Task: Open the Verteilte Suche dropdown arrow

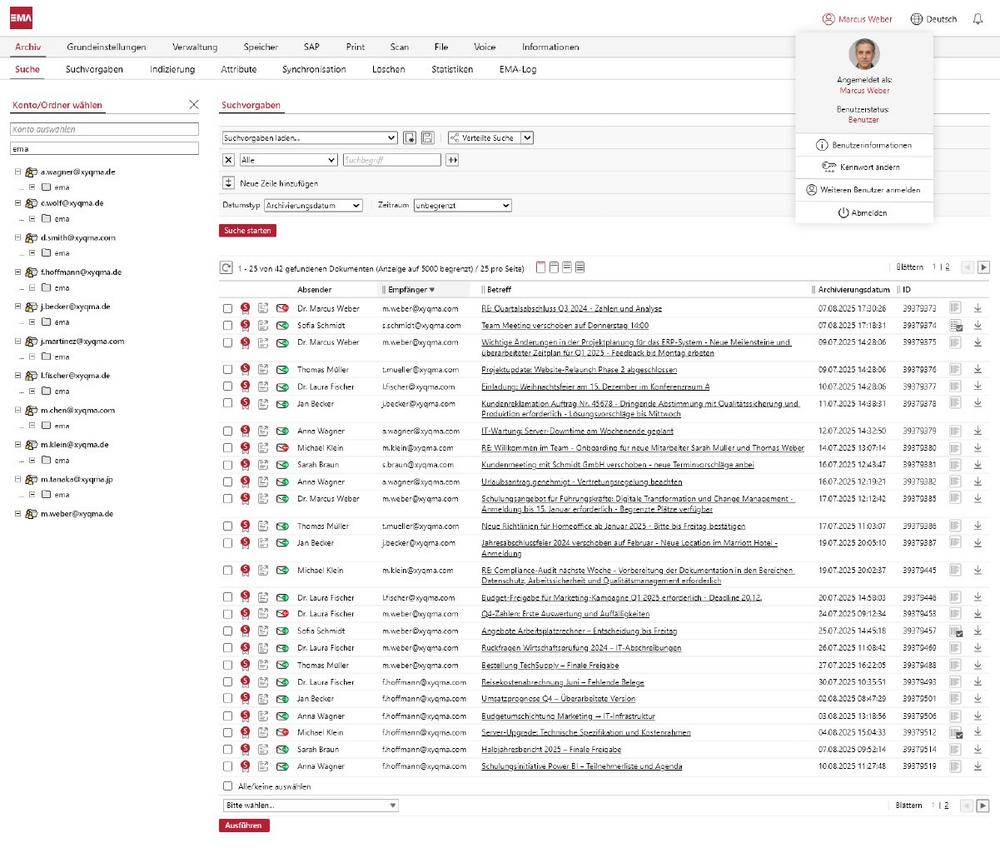Action: (x=527, y=138)
